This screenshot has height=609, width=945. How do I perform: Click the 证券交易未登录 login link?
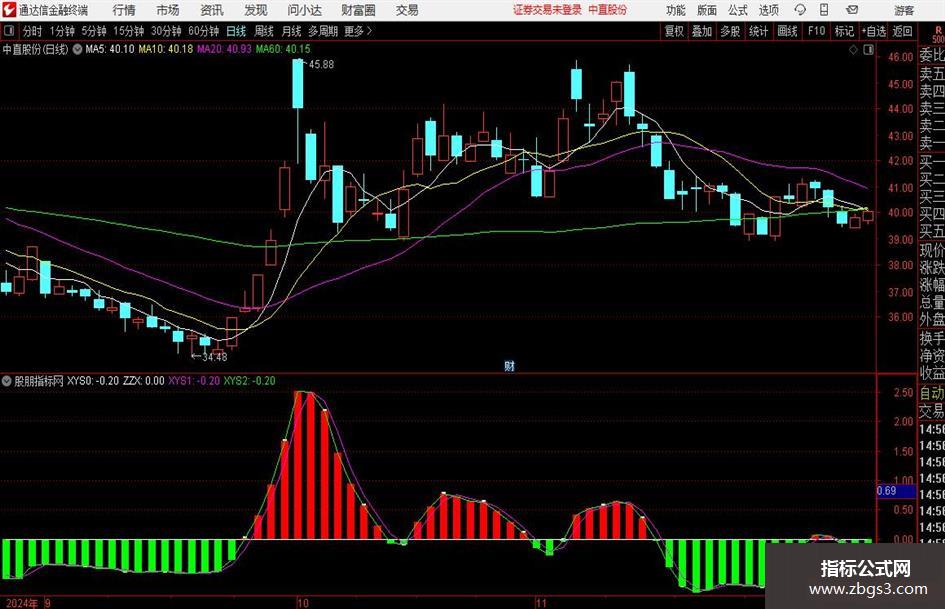pos(547,10)
